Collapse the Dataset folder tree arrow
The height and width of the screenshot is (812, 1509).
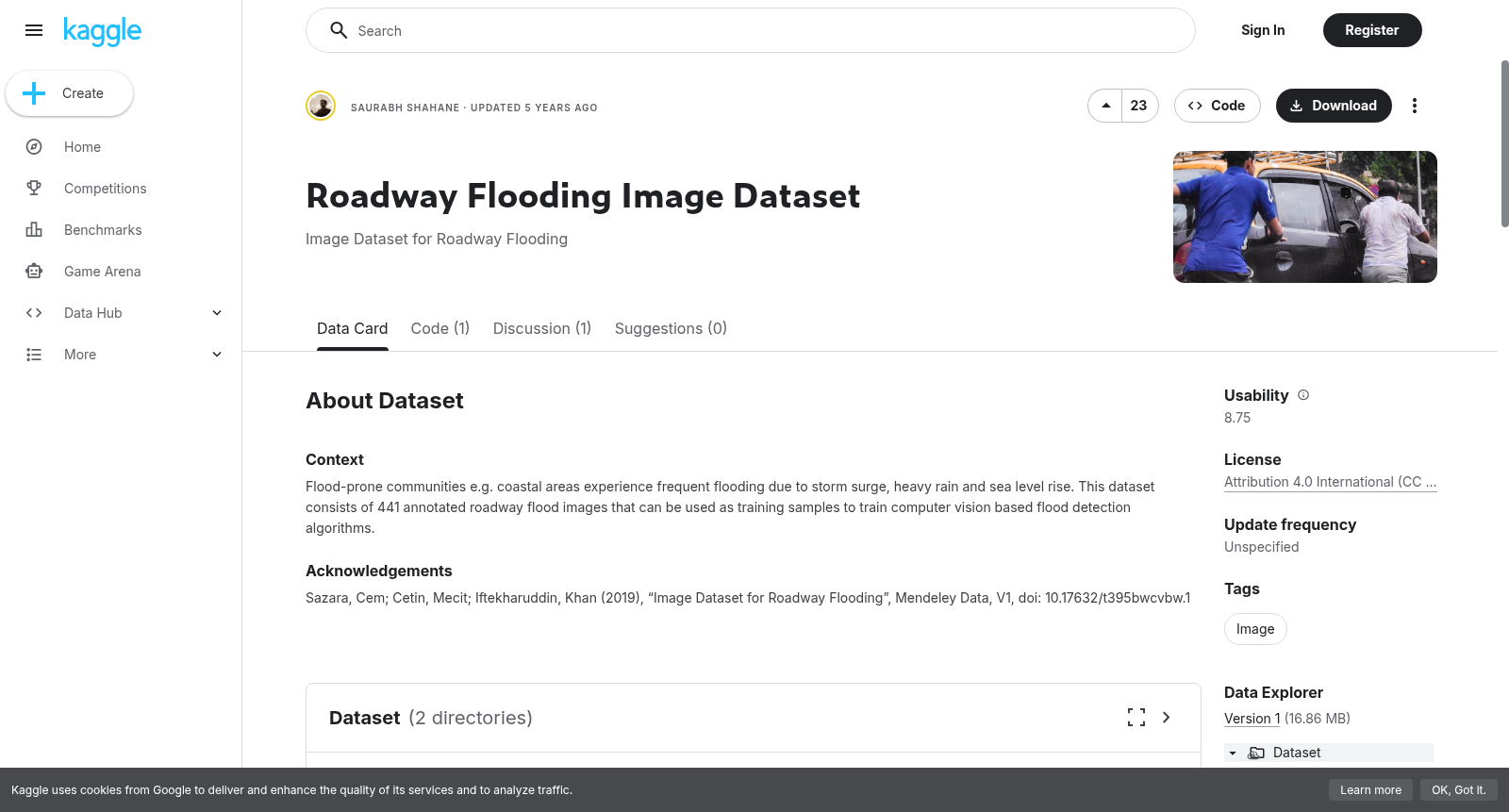click(x=1233, y=753)
